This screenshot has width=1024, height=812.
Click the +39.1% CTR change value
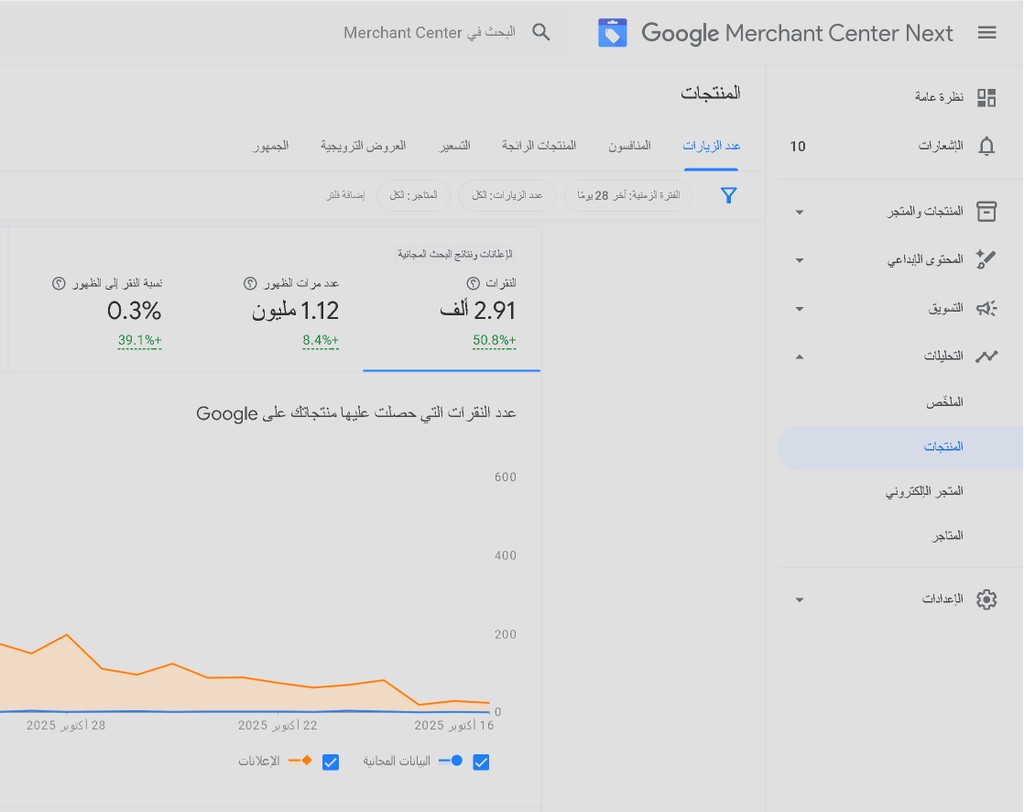click(x=139, y=340)
